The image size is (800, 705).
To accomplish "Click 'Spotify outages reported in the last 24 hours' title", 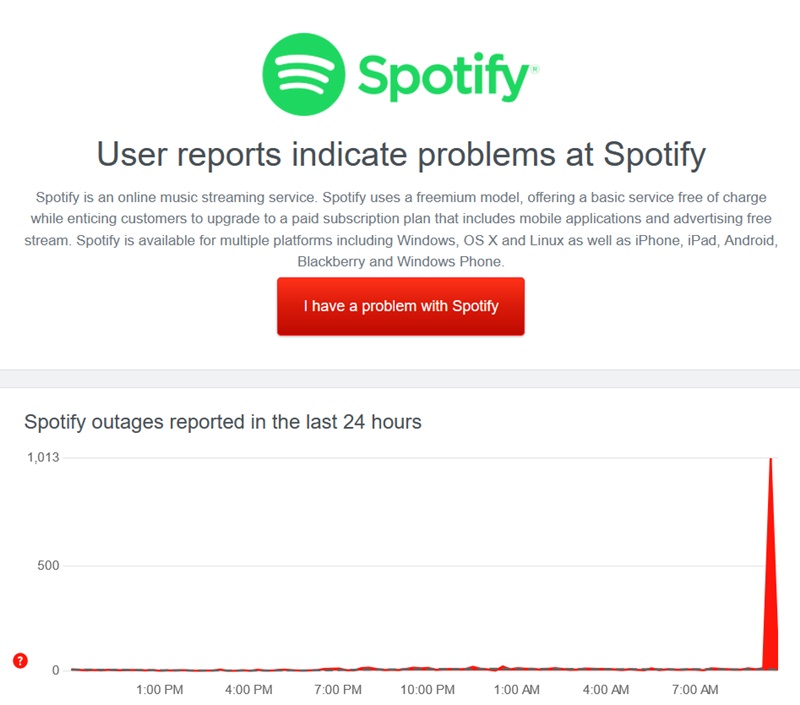I will pos(223,422).
